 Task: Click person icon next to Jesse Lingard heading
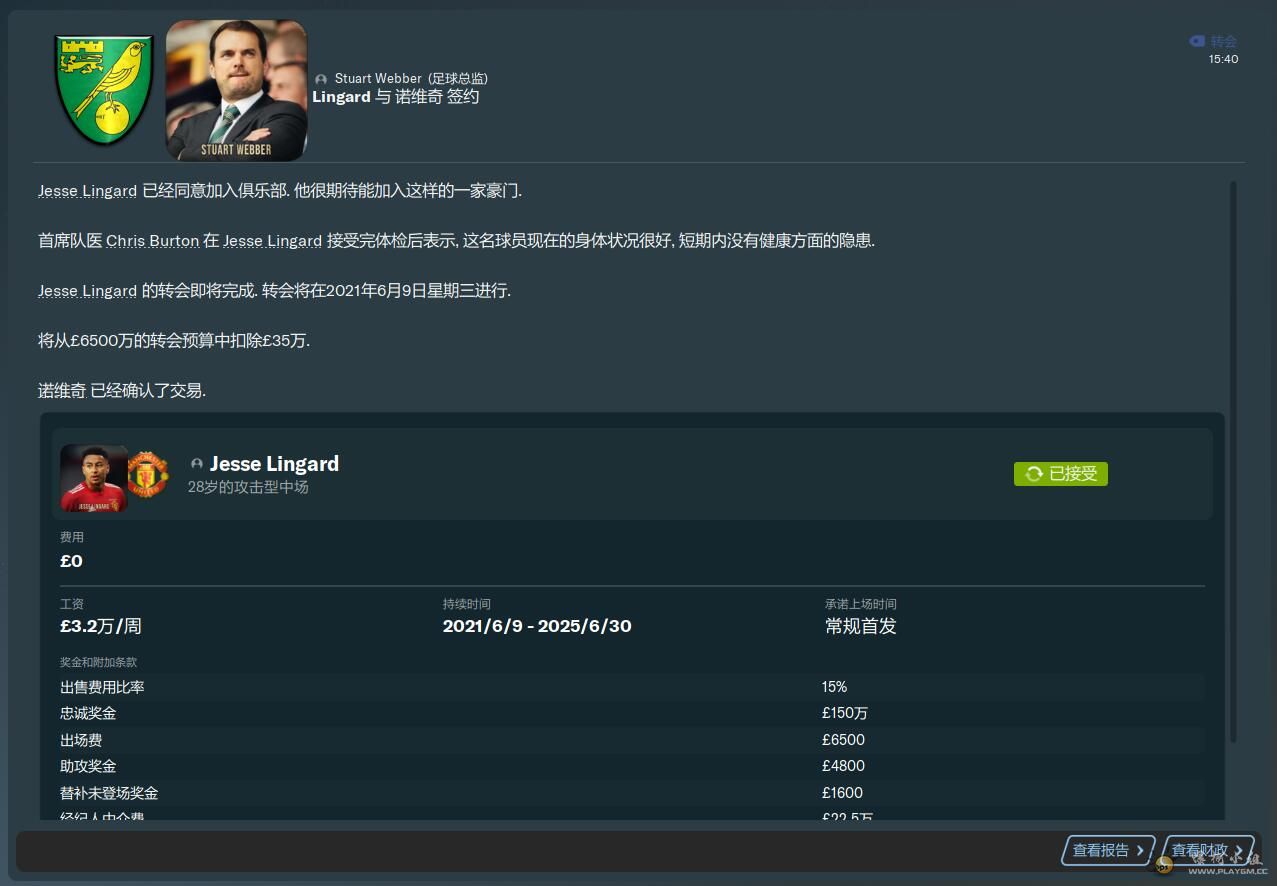[197, 464]
